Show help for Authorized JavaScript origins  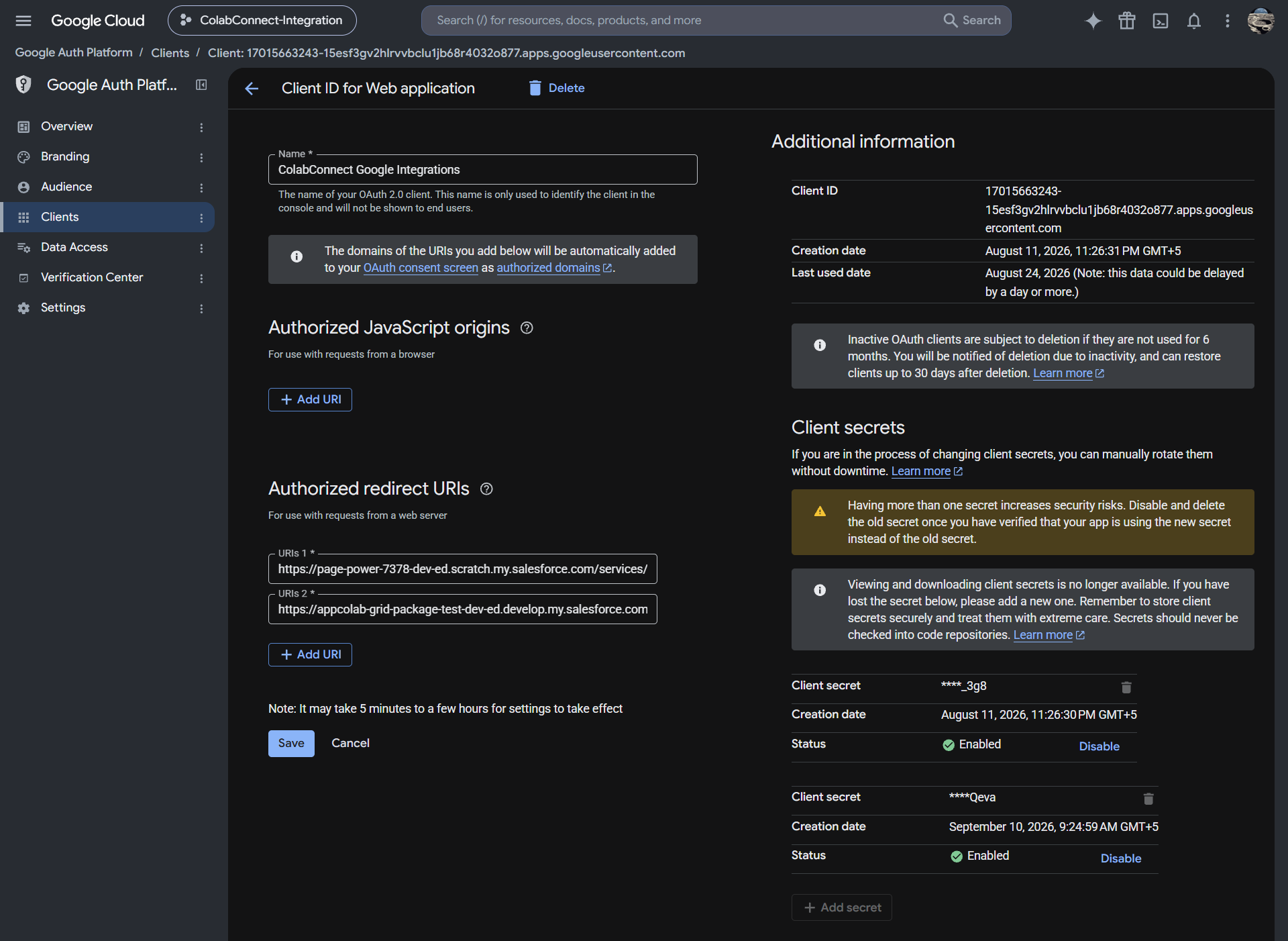click(x=527, y=328)
